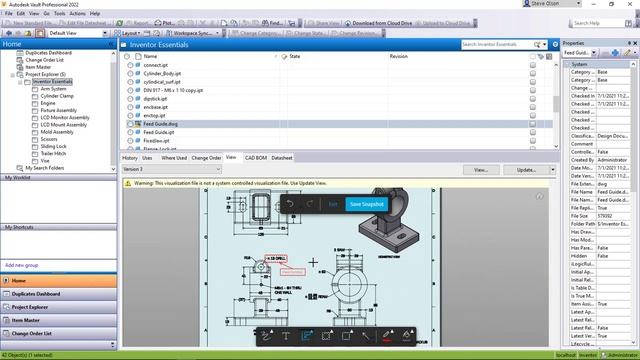The width and height of the screenshot is (640, 360).
Task: Click the Save Snapshot button
Action: [367, 204]
